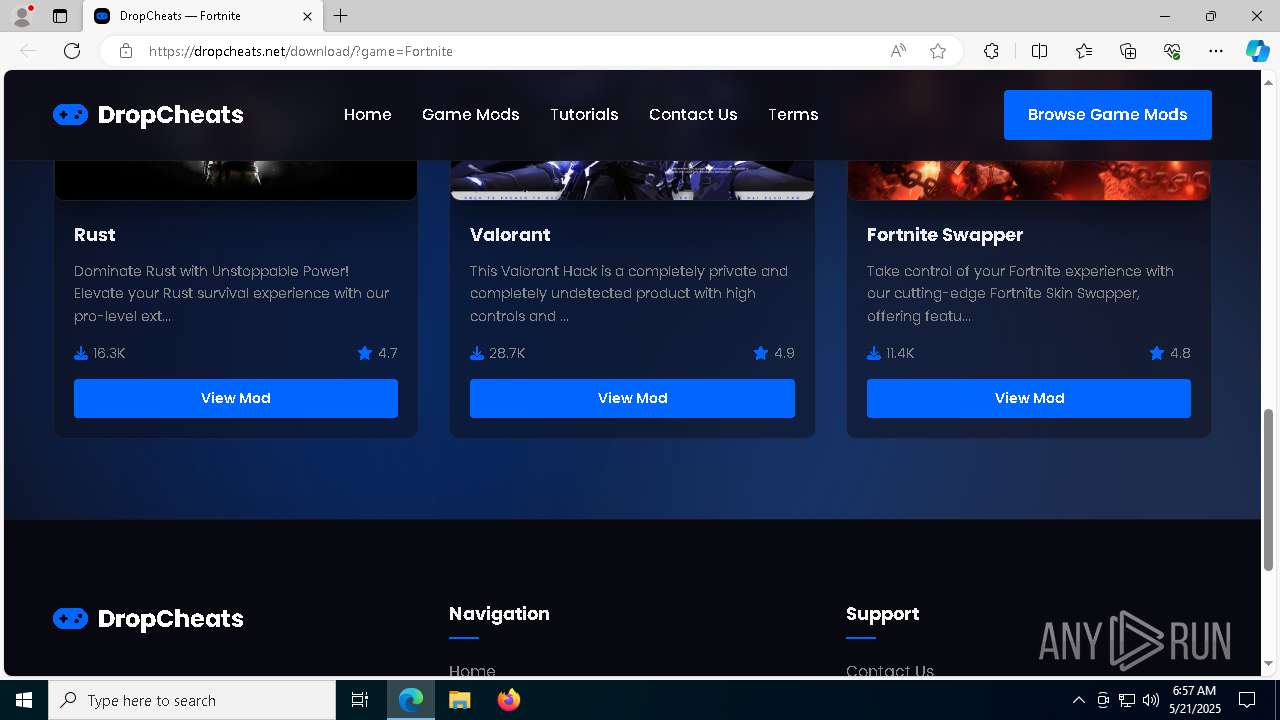Toggle Split screen icon
The image size is (1280, 720).
1039,51
